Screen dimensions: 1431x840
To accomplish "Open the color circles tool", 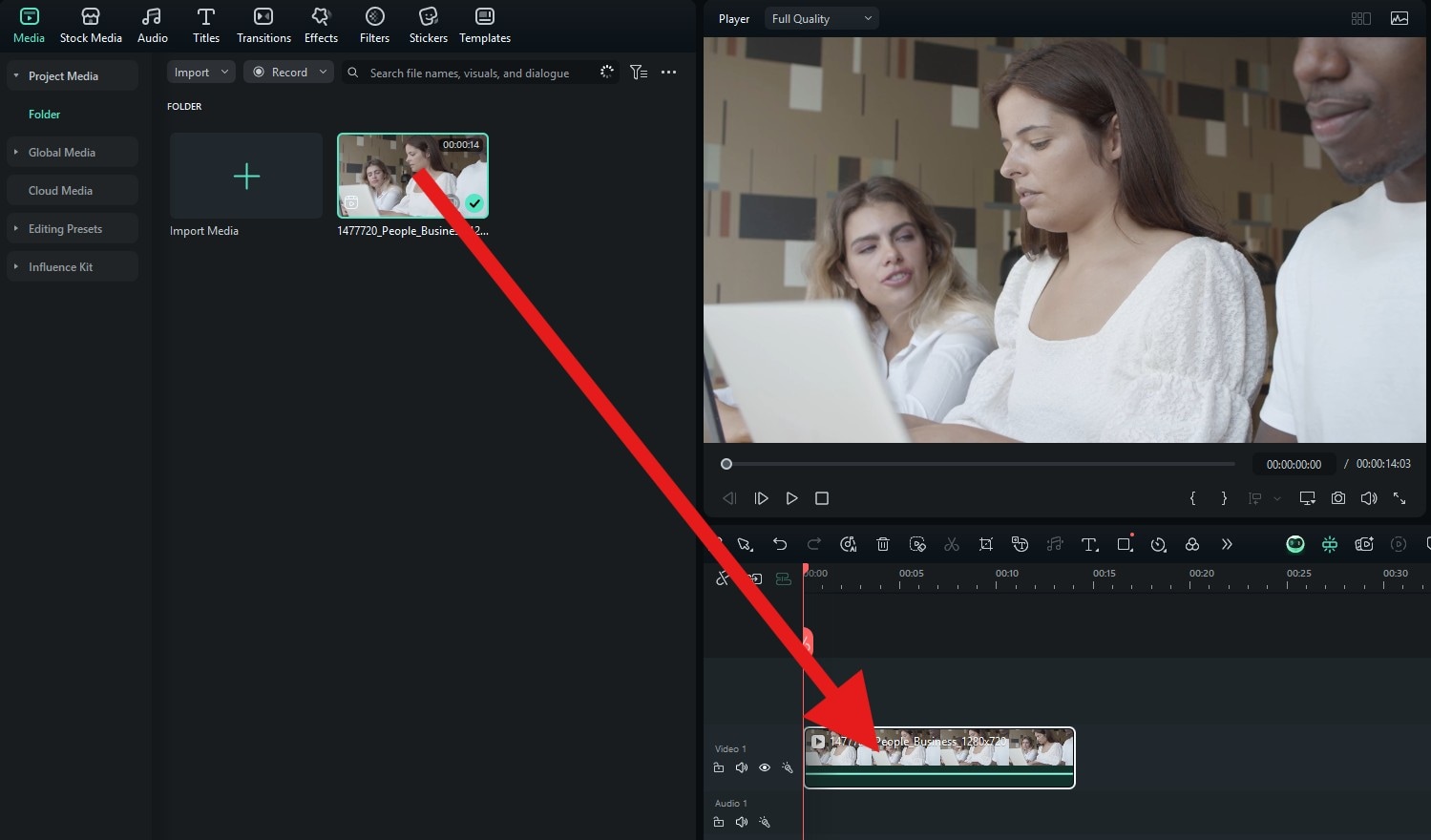I will (x=1192, y=544).
